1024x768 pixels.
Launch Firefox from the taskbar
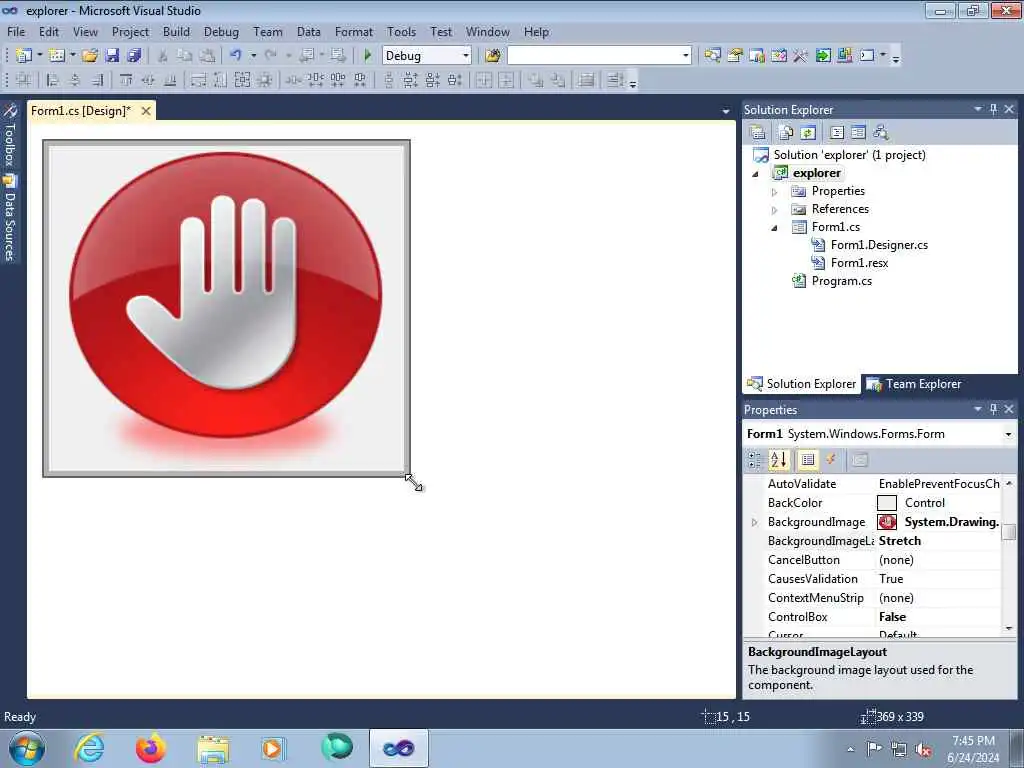pyautogui.click(x=150, y=749)
